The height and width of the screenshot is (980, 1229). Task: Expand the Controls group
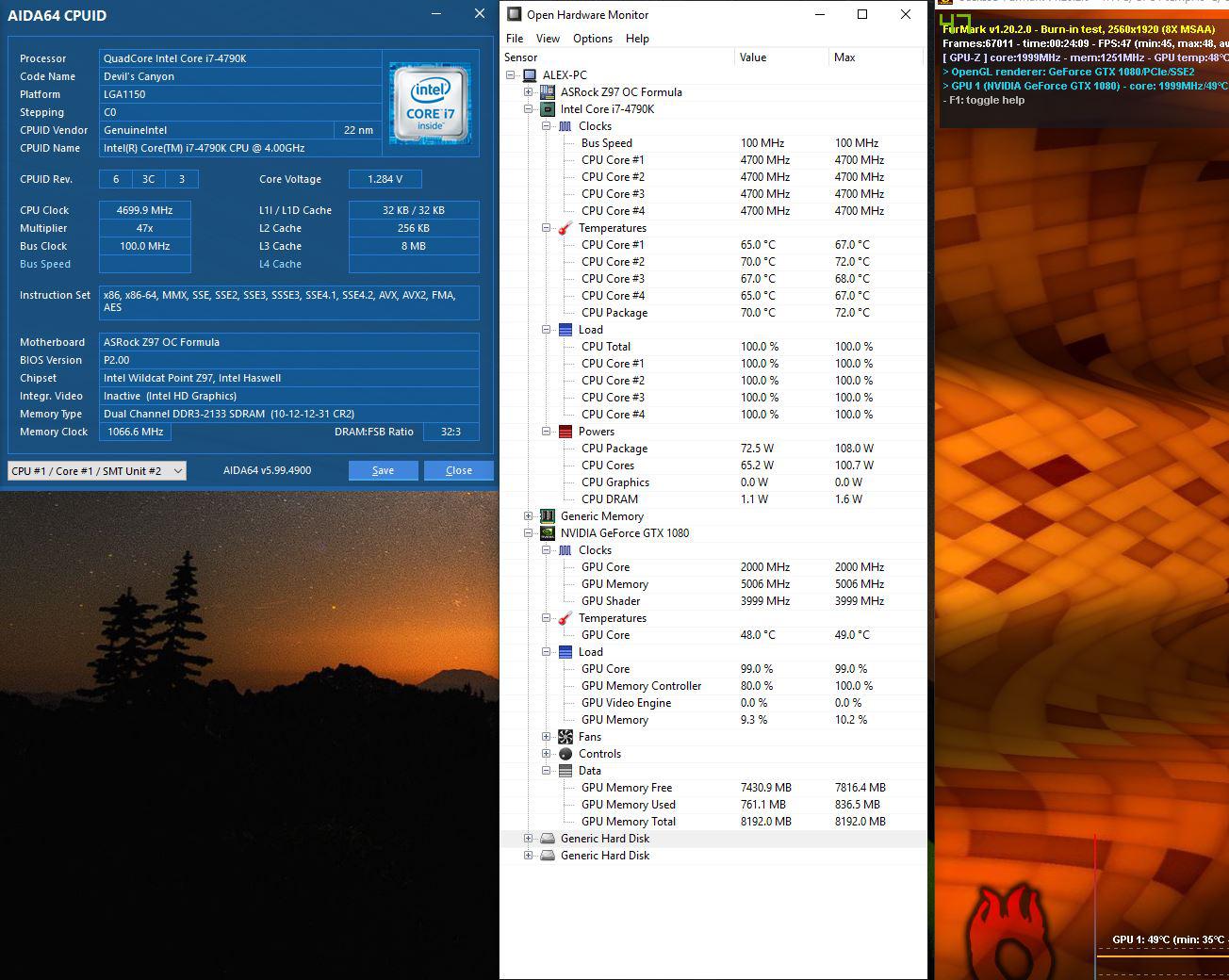pos(546,754)
